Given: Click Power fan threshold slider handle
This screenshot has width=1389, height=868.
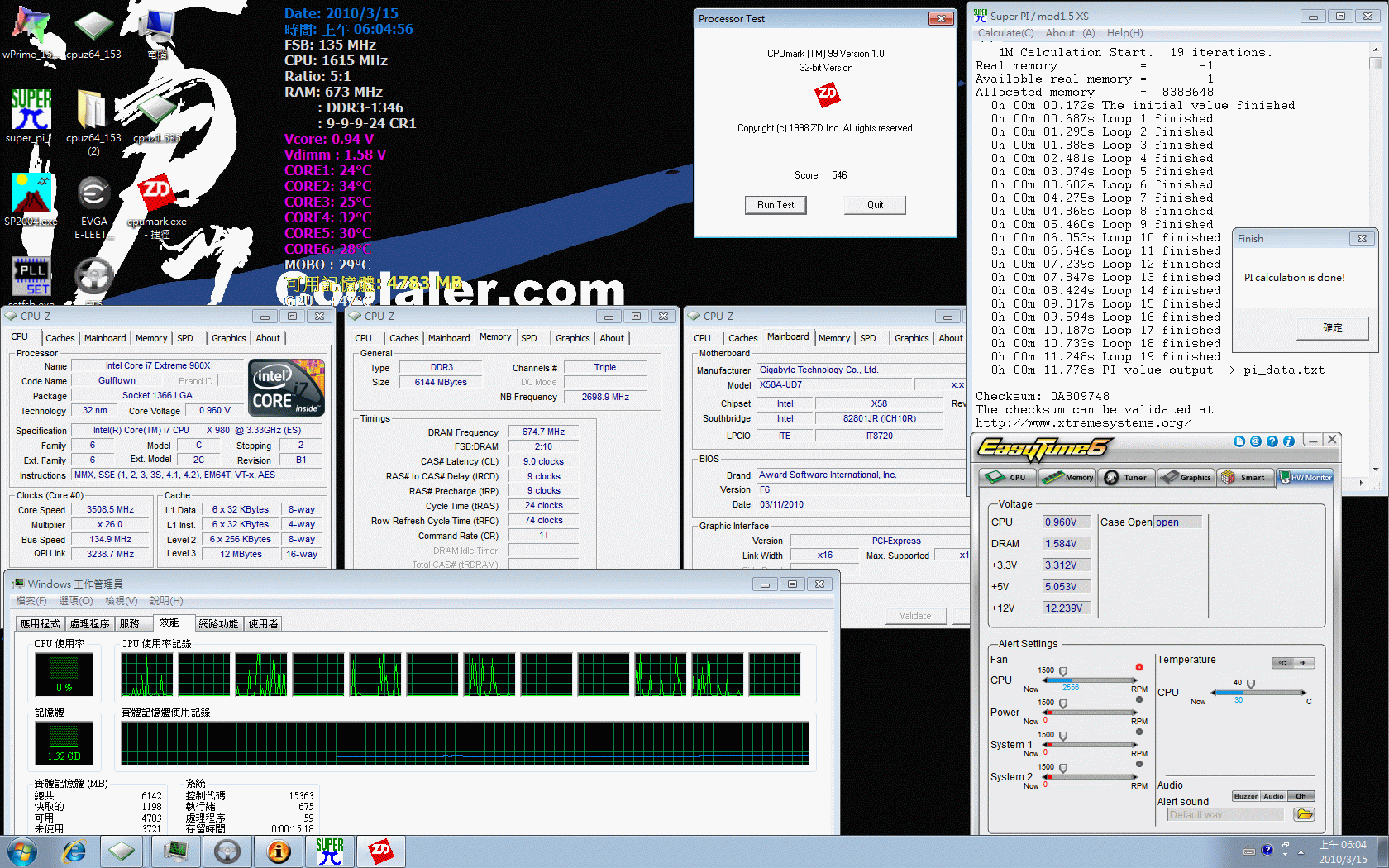Looking at the screenshot, I should 1063,703.
